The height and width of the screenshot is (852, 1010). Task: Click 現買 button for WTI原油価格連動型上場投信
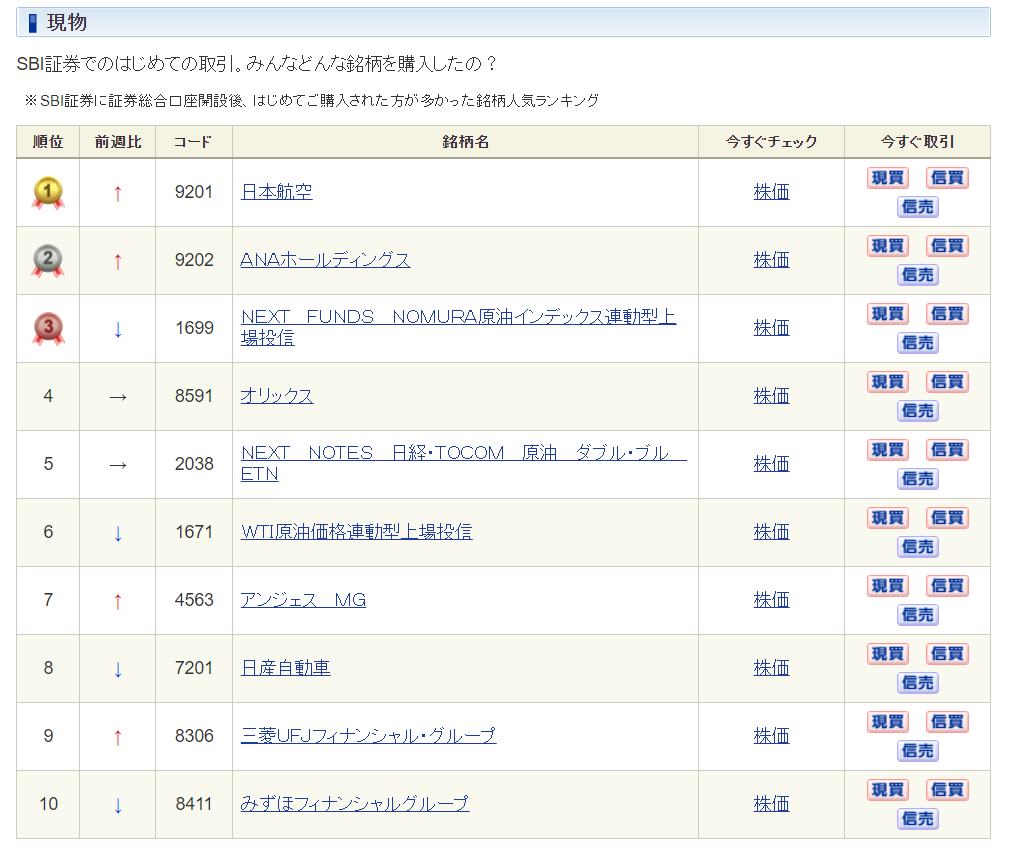(x=888, y=518)
